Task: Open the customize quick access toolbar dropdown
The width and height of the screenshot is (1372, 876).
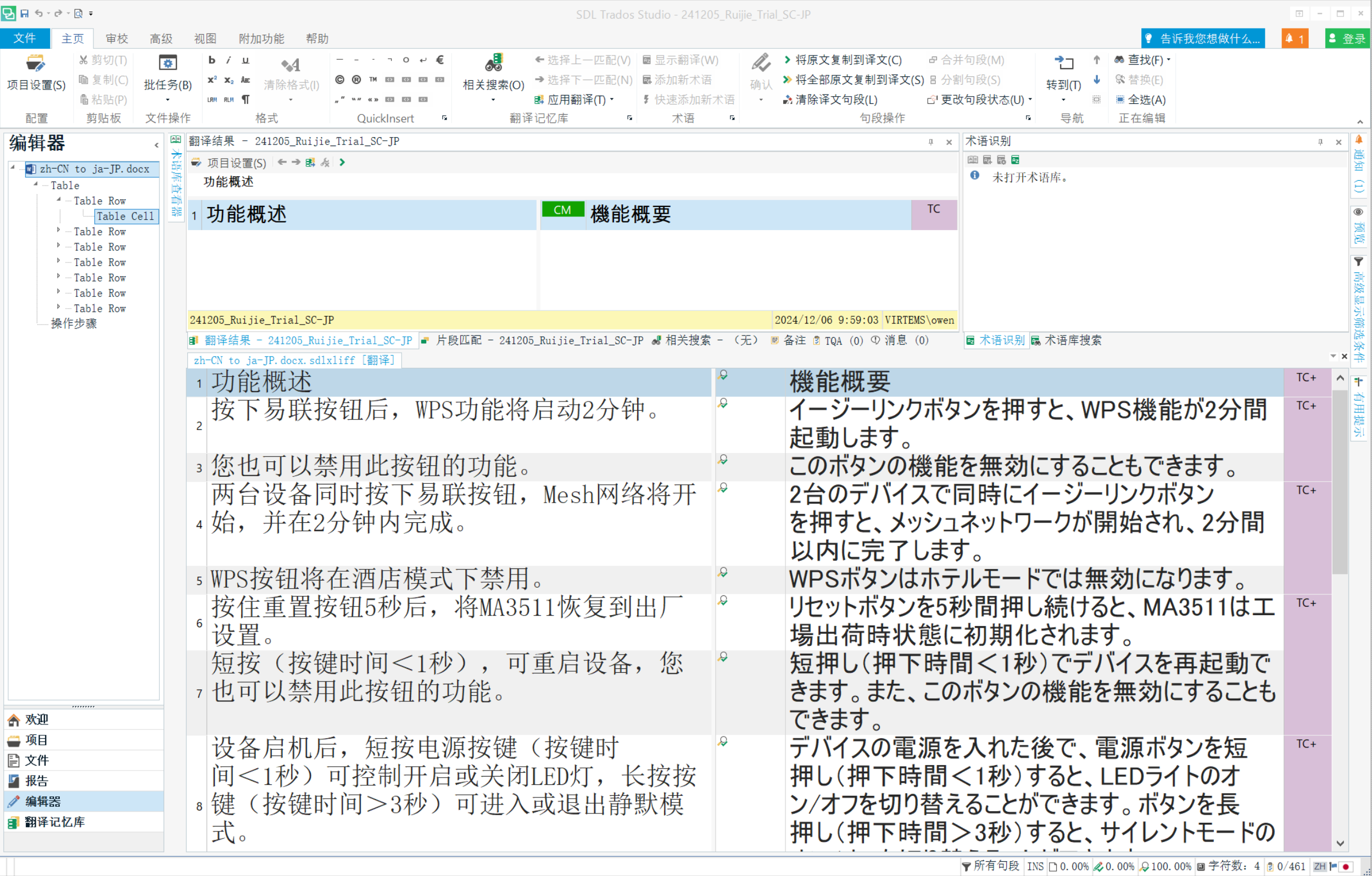Action: pyautogui.click(x=91, y=13)
